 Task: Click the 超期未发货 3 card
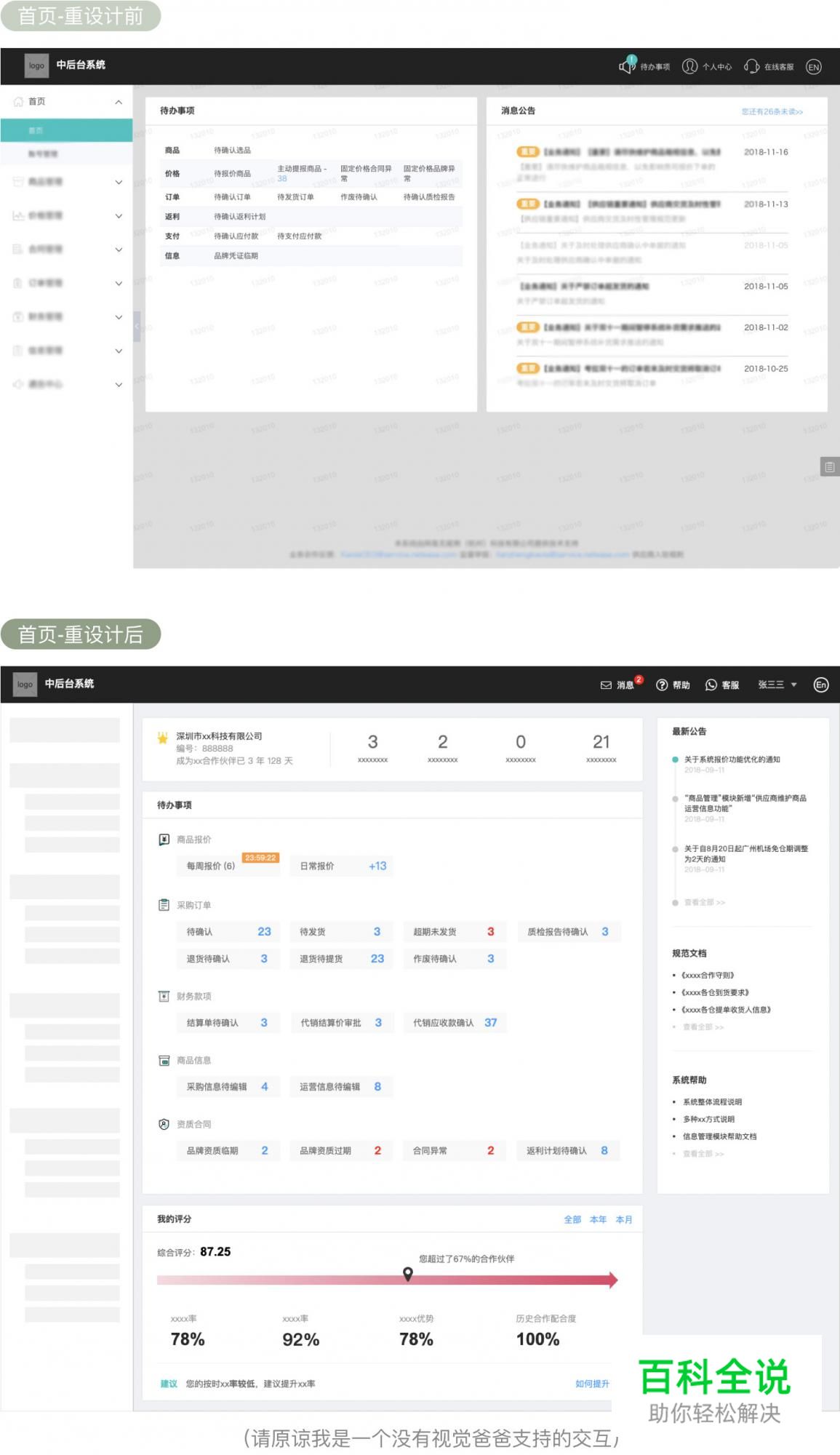click(455, 932)
